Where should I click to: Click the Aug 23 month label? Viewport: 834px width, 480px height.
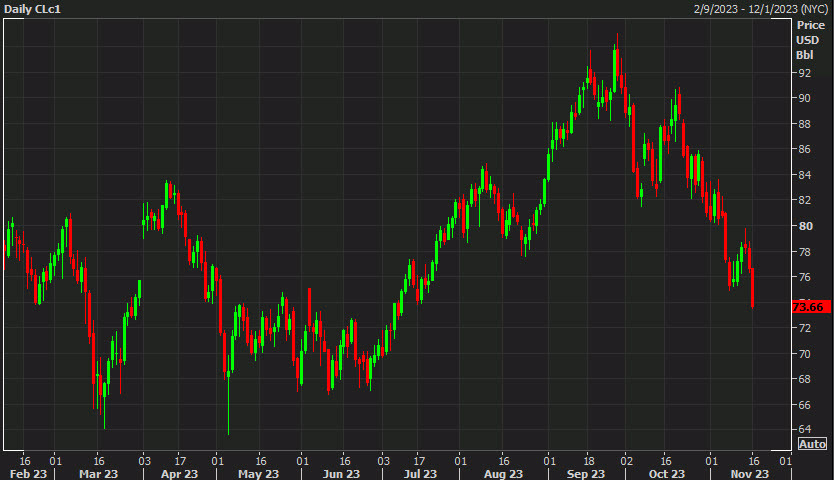tap(503, 474)
